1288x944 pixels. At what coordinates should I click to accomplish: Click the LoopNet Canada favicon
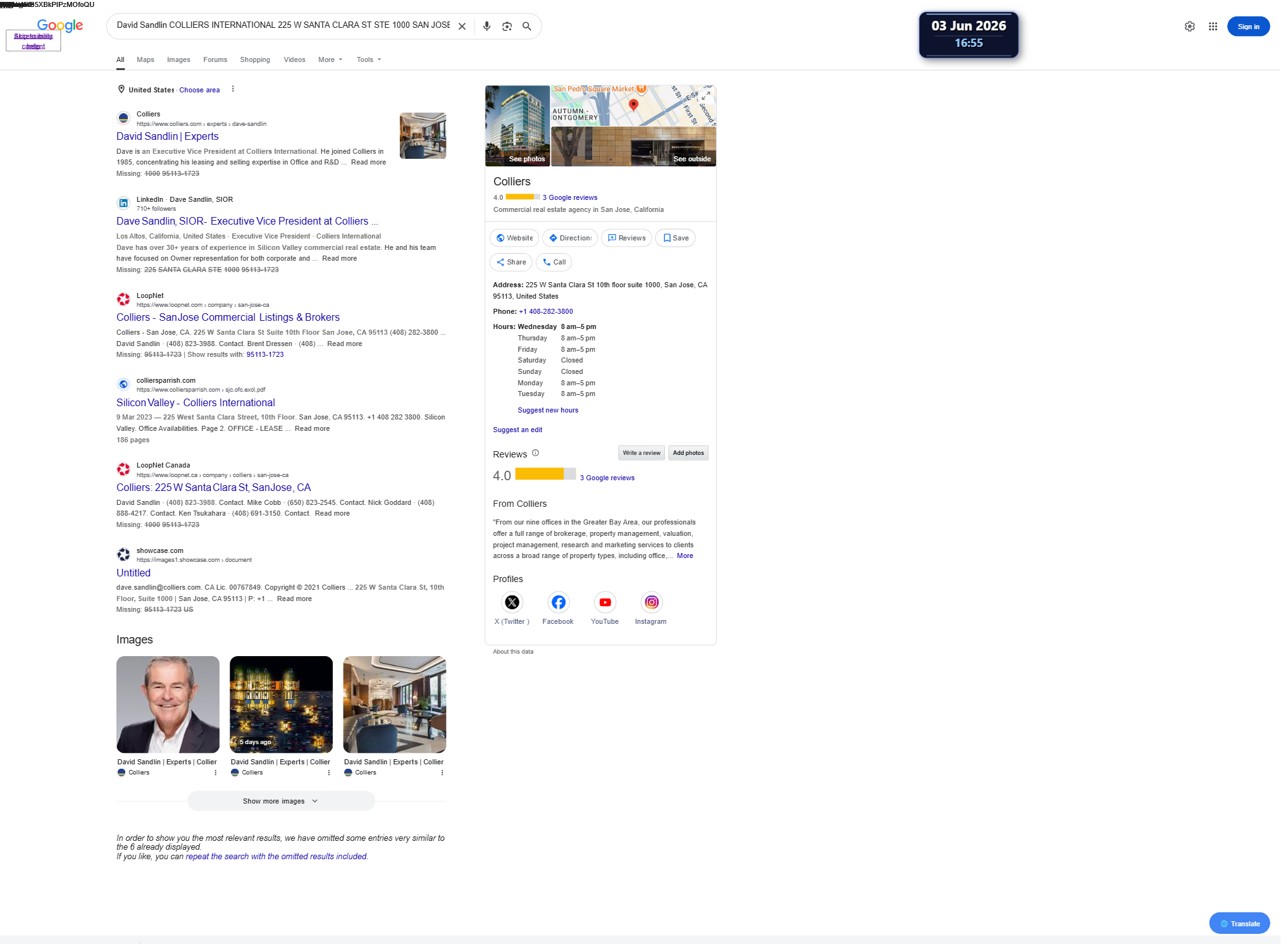point(123,469)
